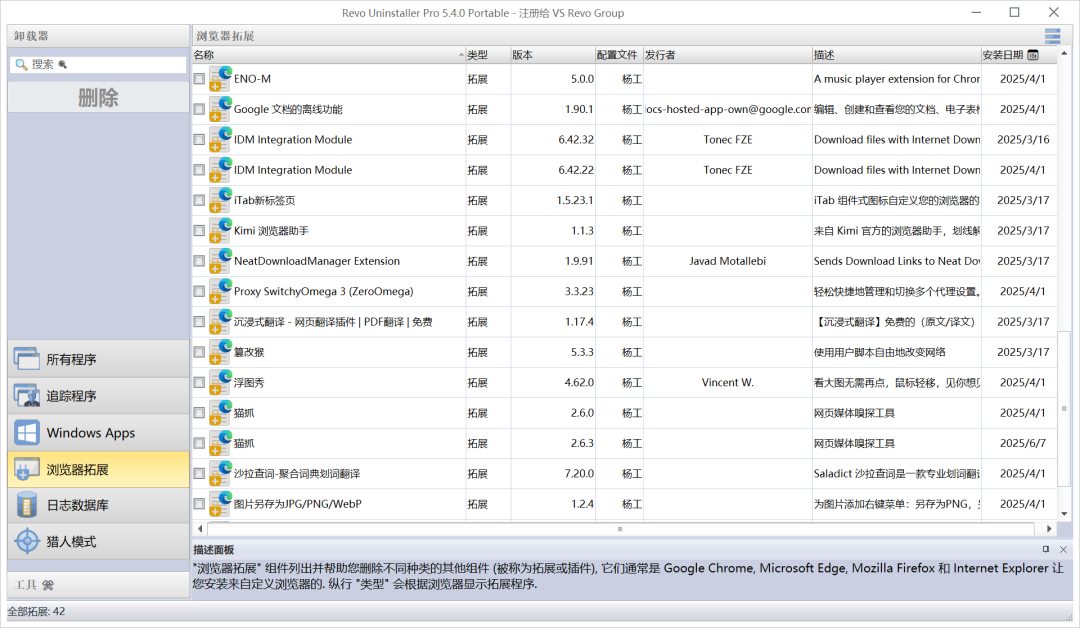Viewport: 1080px width, 628px height.
Task: Select 'Javad Motallebi' publisher cell
Action: (727, 260)
